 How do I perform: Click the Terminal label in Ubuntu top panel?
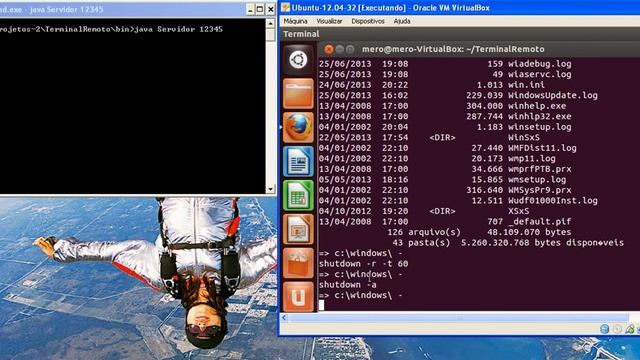(301, 34)
